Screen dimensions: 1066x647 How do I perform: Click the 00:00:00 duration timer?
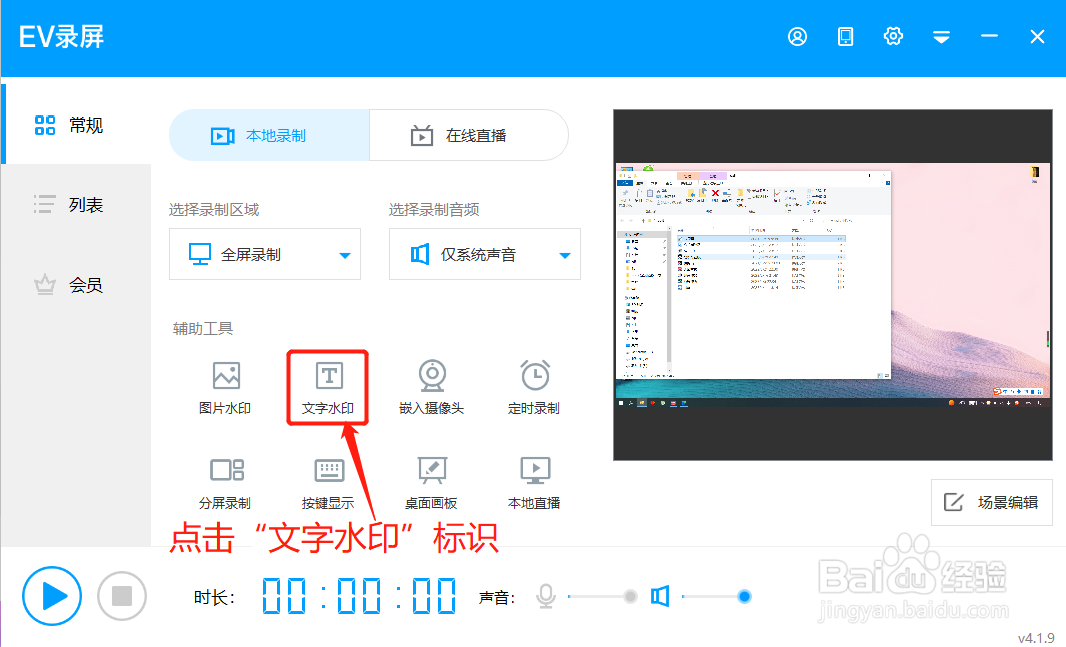(359, 596)
